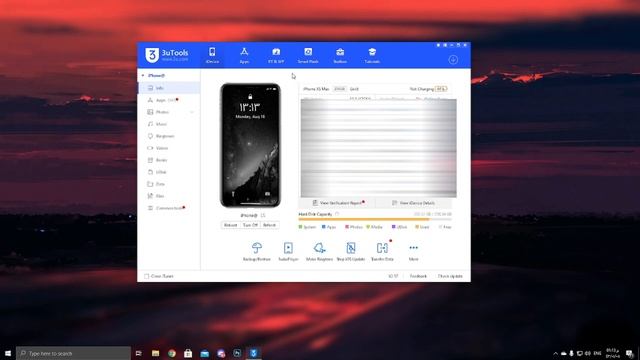
Task: Select Info in the sidebar
Action: pos(169,88)
